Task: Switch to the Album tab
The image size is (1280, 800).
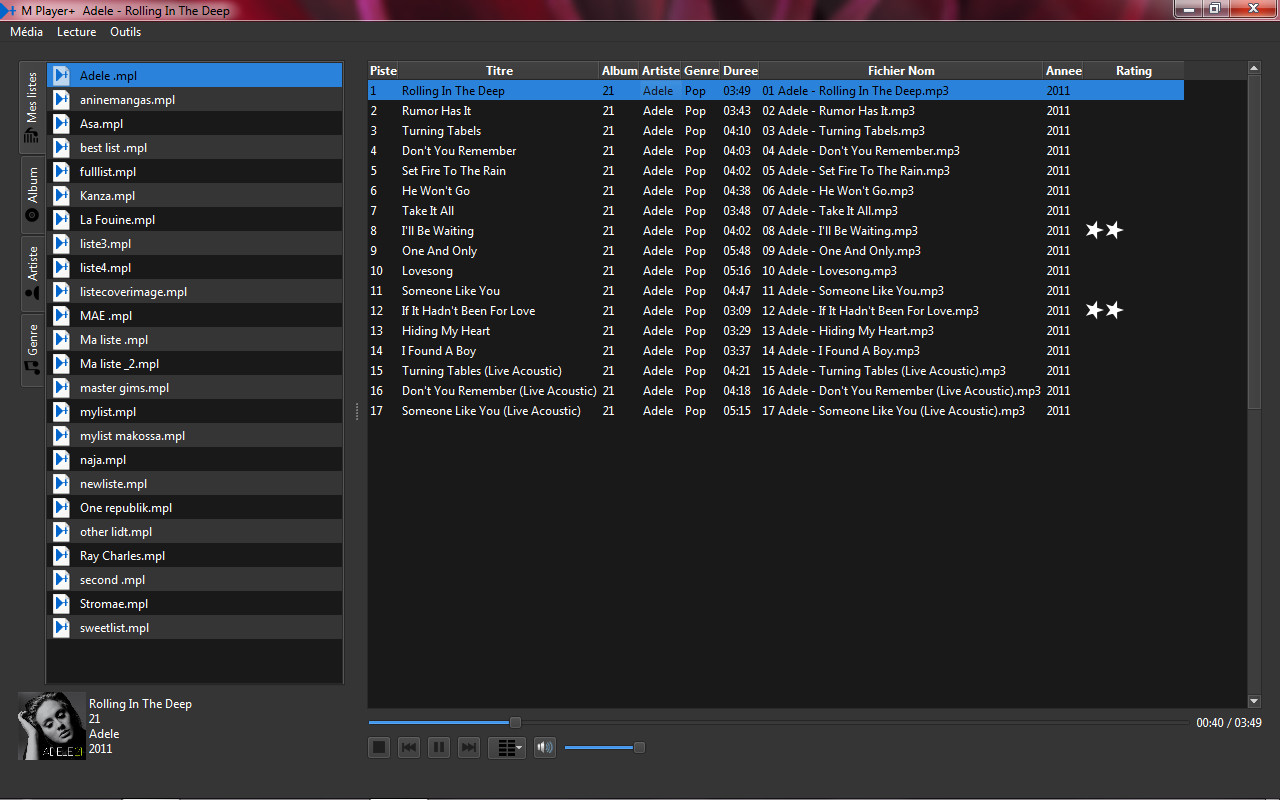Action: point(32,194)
